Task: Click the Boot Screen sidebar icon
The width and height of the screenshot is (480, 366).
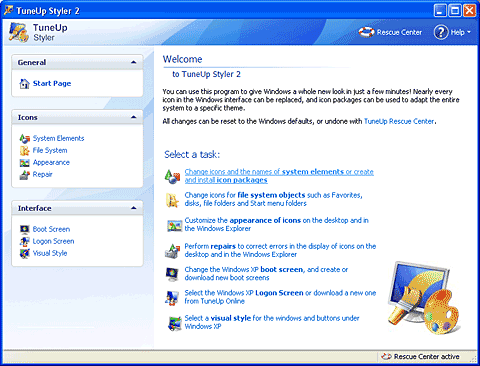Action: coord(24,229)
